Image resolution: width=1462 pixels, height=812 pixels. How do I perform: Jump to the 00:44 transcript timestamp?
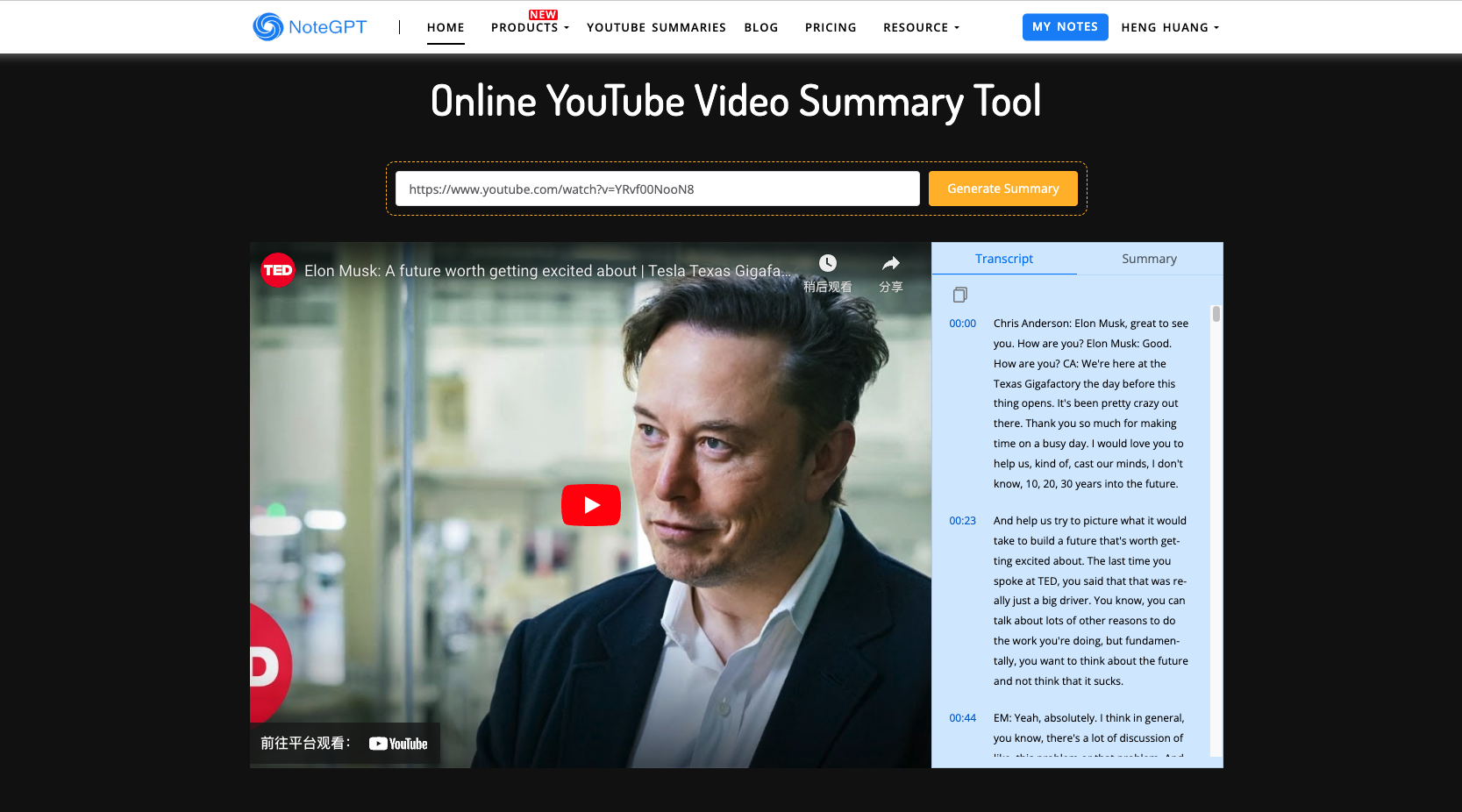[962, 718]
